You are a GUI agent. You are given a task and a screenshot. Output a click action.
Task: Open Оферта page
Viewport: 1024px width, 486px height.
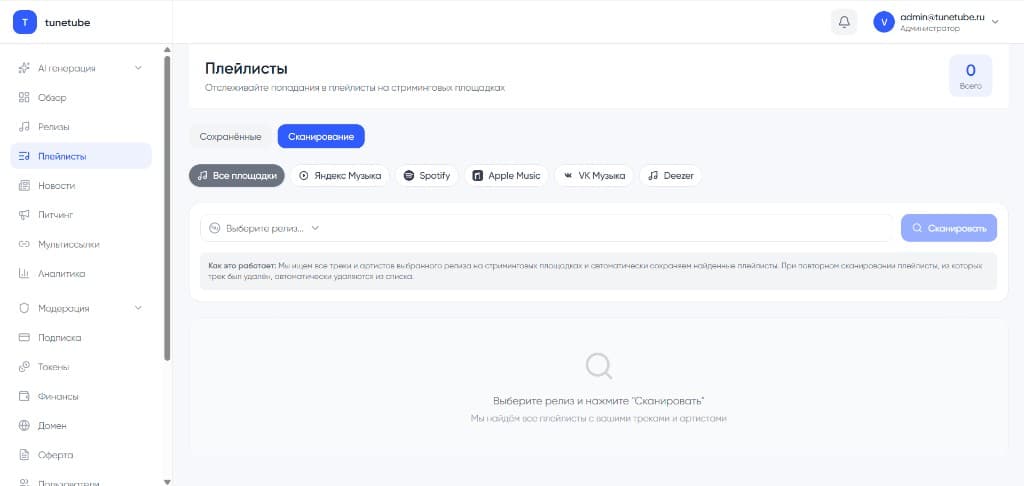tap(81, 455)
